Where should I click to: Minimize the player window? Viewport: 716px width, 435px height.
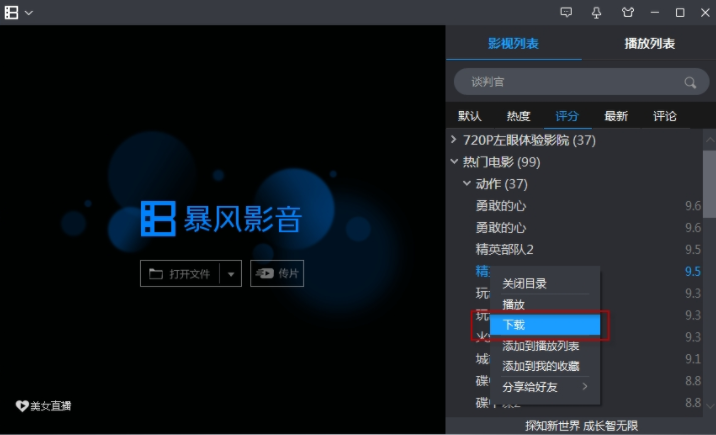(655, 12)
